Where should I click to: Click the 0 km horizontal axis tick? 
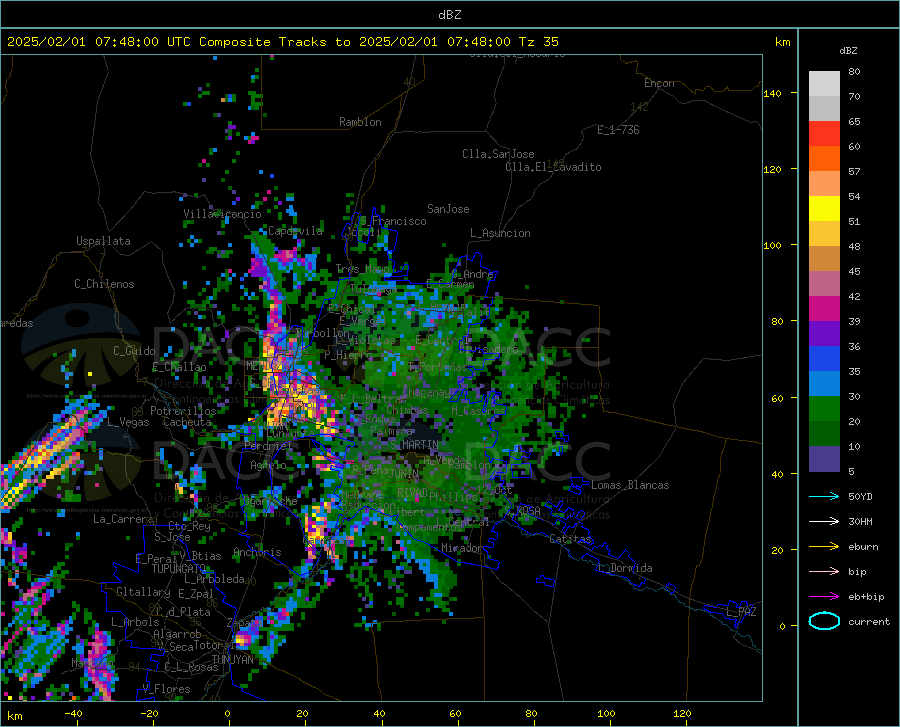pos(228,713)
